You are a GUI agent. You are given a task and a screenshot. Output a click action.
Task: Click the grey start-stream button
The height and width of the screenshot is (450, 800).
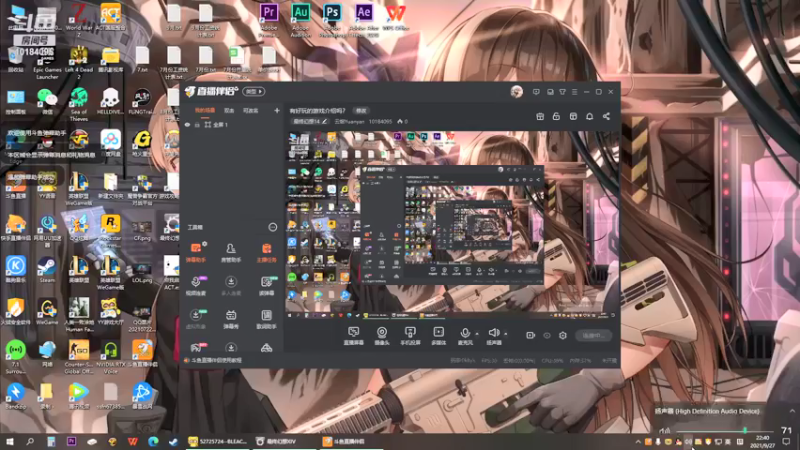(x=593, y=336)
